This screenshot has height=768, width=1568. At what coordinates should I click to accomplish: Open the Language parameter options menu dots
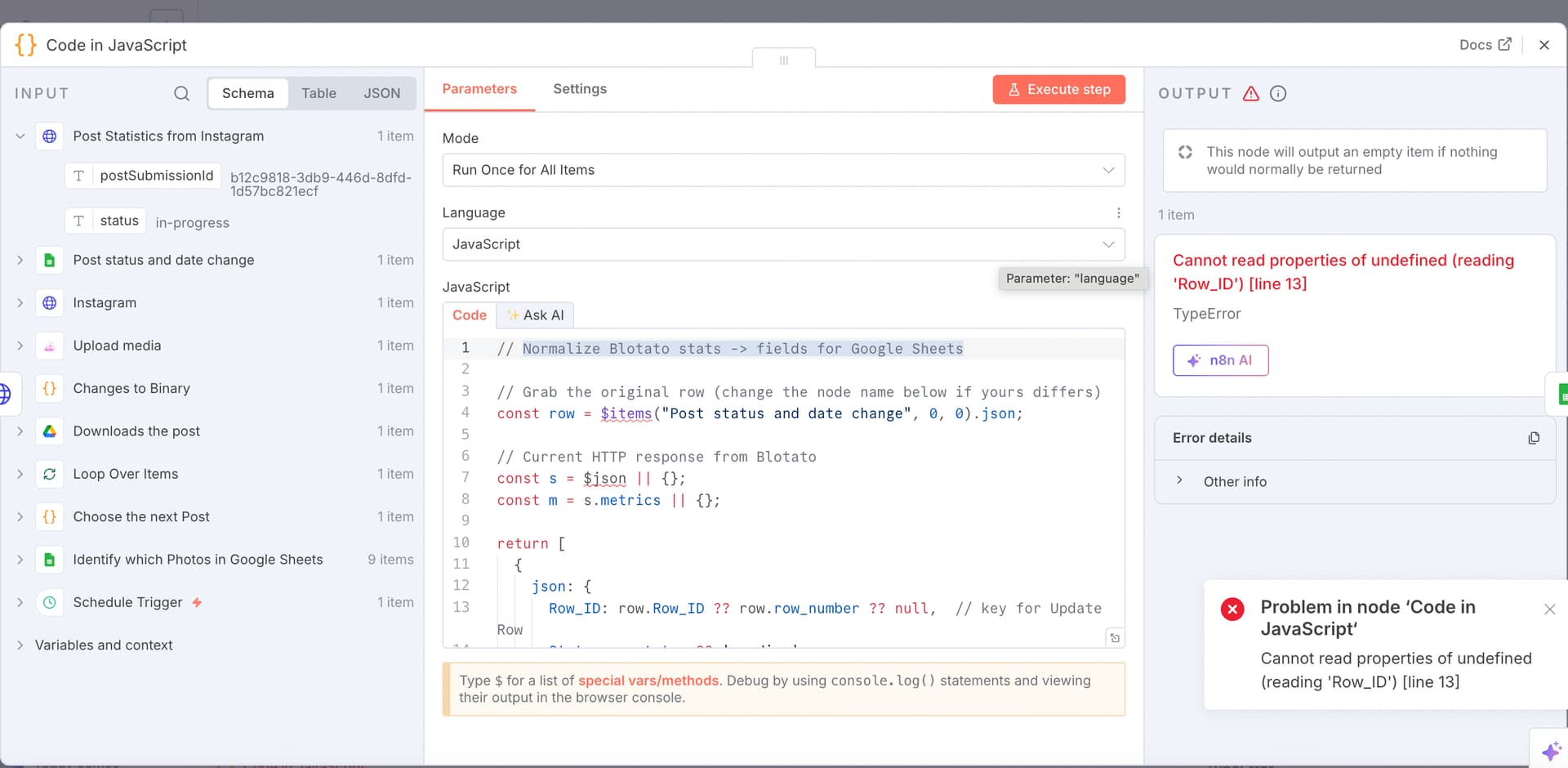click(x=1119, y=213)
